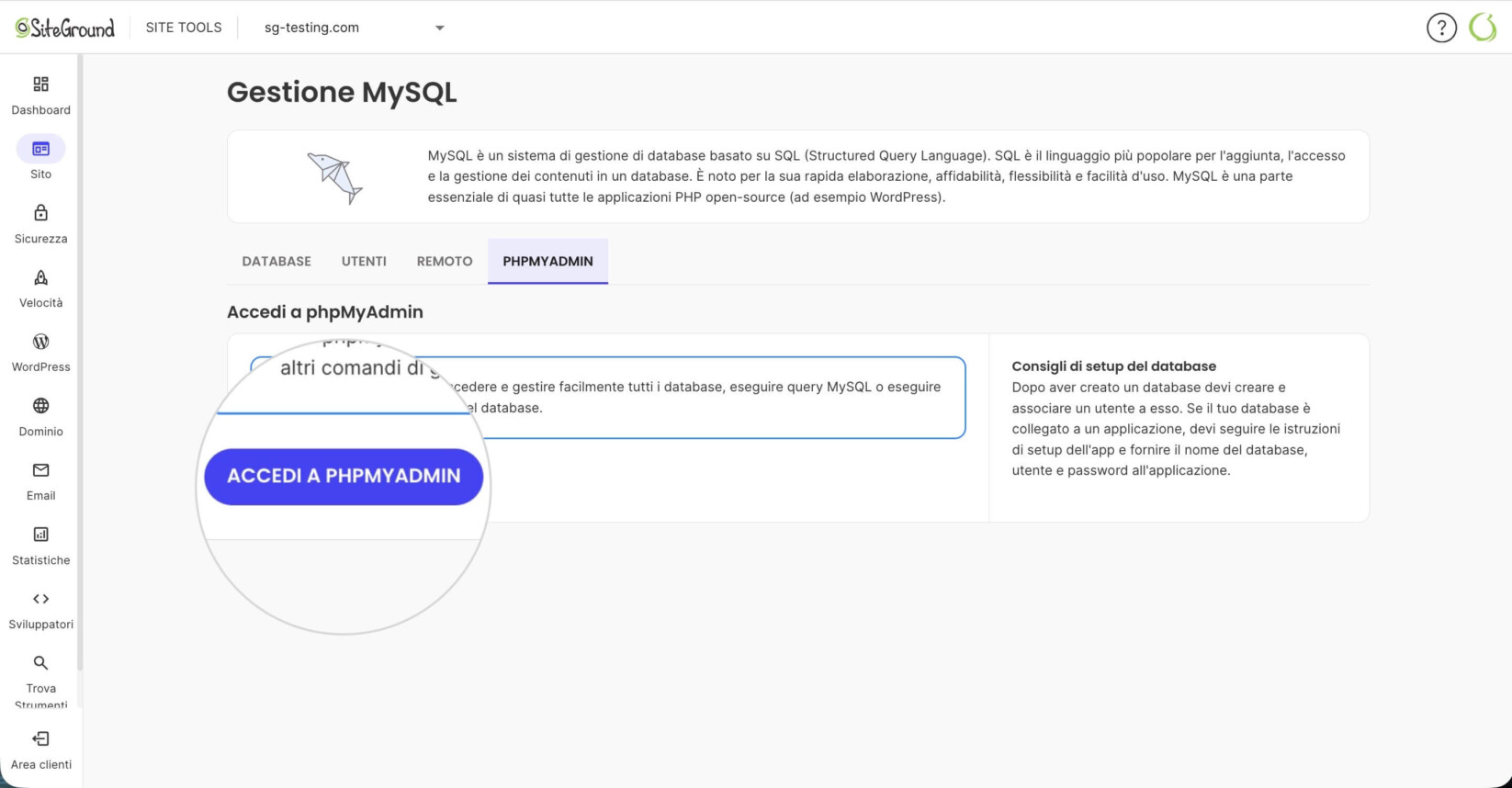Switch to the REMOTO tab

pos(445,262)
